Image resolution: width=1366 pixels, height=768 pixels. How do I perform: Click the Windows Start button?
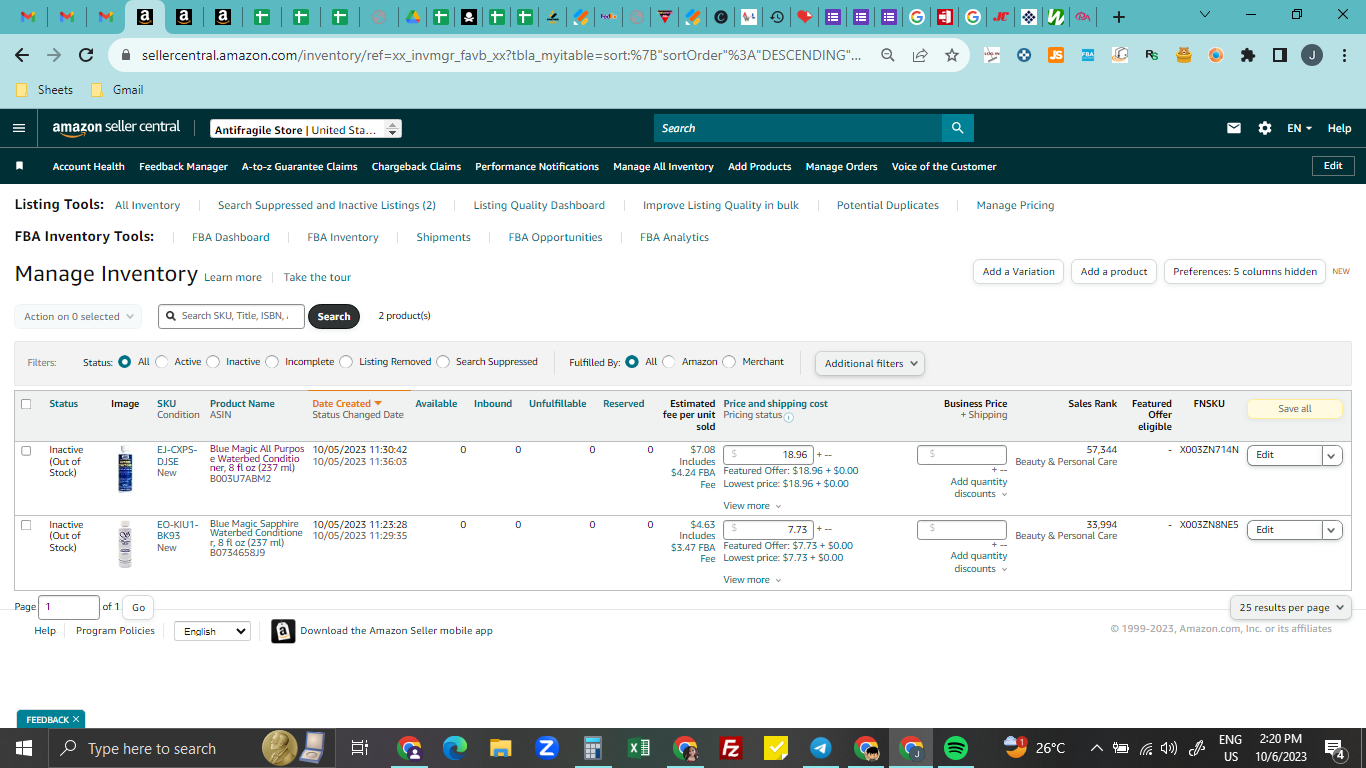(23, 748)
